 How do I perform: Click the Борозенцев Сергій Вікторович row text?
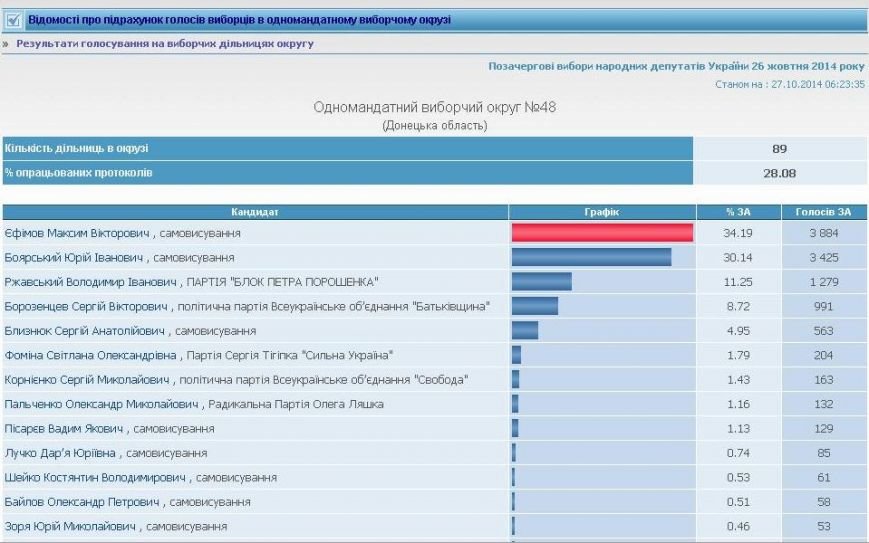[x=247, y=306]
